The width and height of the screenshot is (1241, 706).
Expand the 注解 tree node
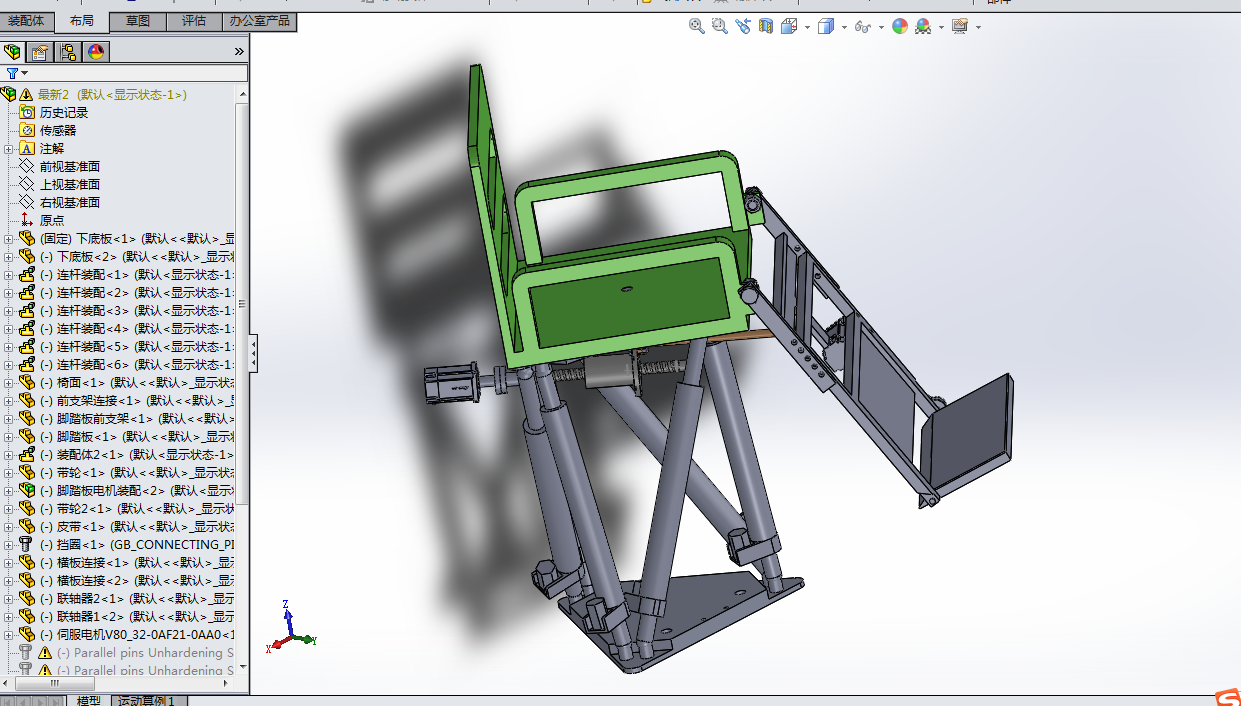pyautogui.click(x=9, y=149)
